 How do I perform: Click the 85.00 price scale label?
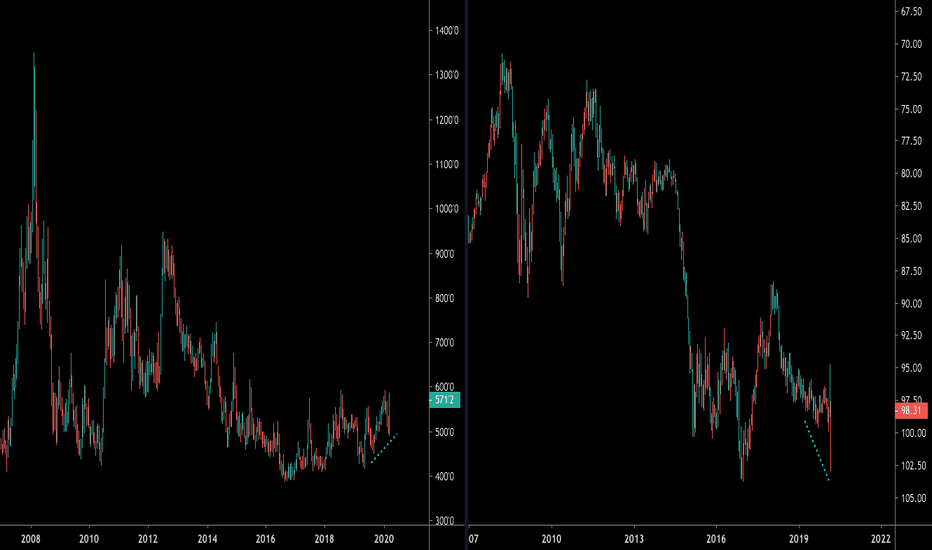tap(911, 238)
